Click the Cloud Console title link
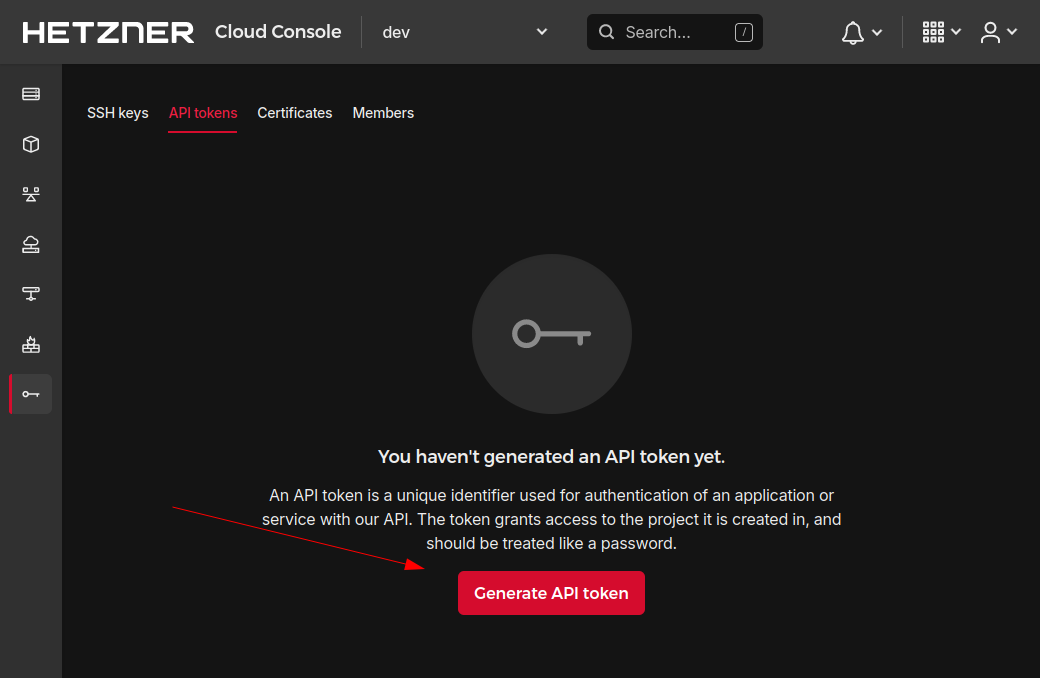Screen dimensions: 1040x678 (278, 32)
